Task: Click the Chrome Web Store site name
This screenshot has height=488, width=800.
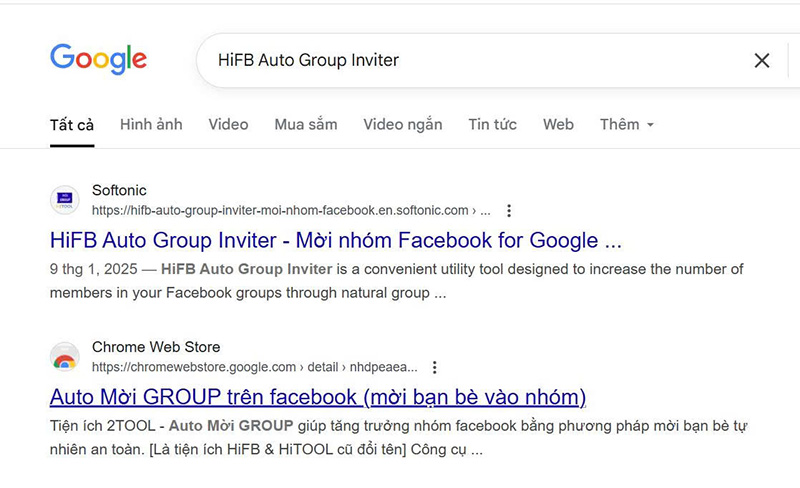Action: (x=156, y=347)
